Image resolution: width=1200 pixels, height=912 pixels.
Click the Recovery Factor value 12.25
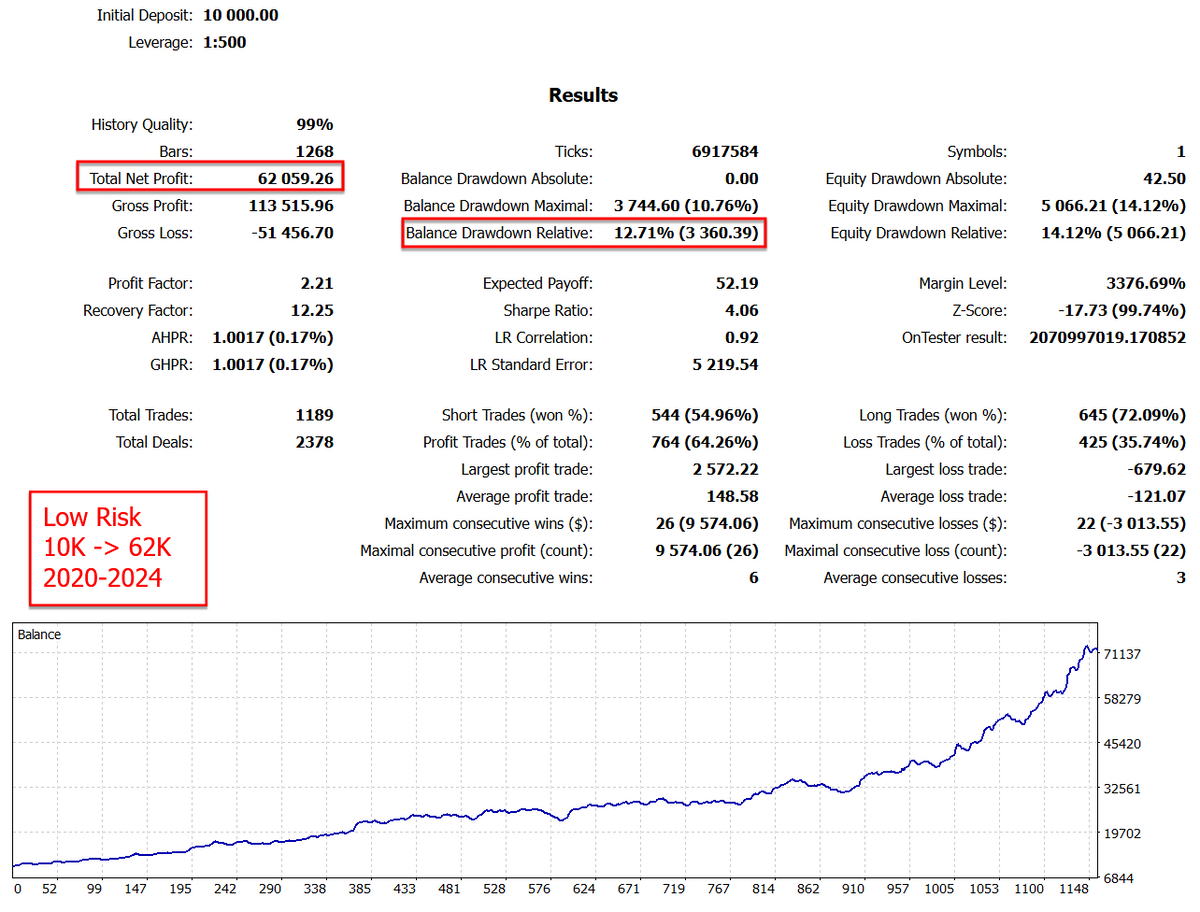[x=310, y=311]
